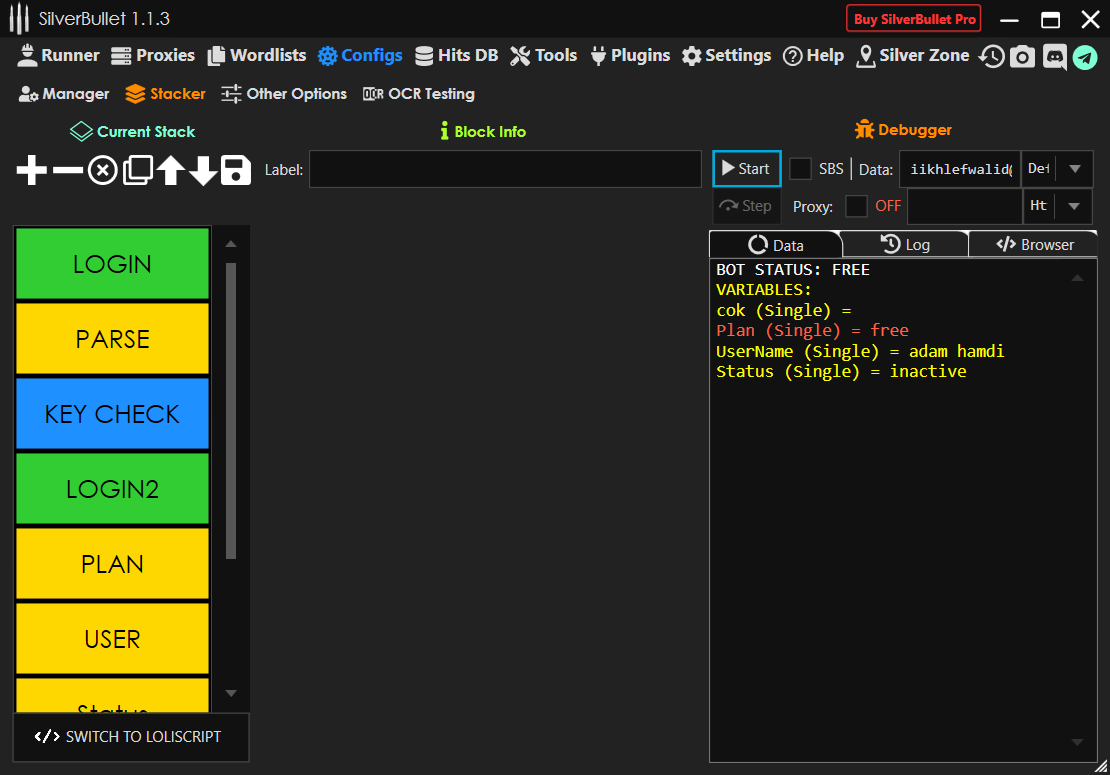
Task: Enable the SBS checkbox
Action: [800, 169]
